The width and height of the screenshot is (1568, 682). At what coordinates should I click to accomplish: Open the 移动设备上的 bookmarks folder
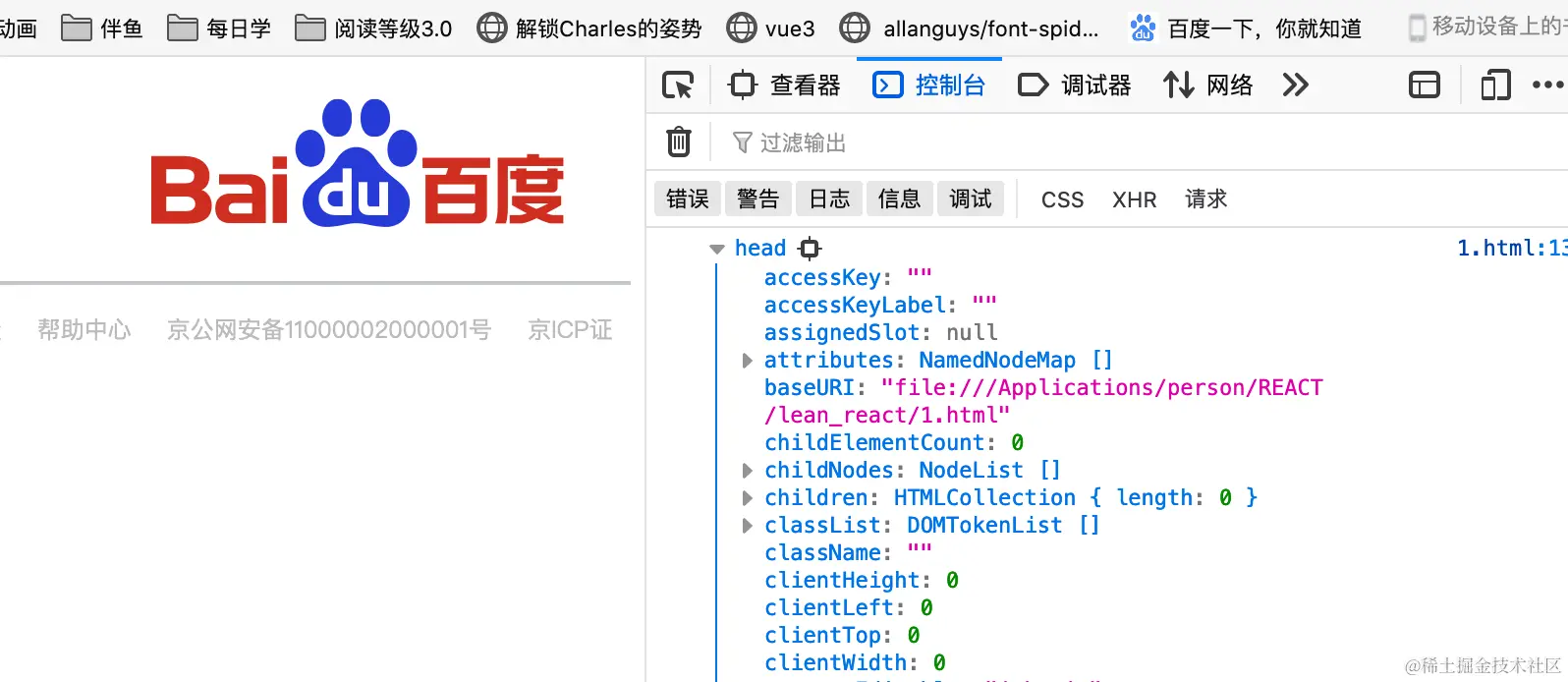point(1487,28)
